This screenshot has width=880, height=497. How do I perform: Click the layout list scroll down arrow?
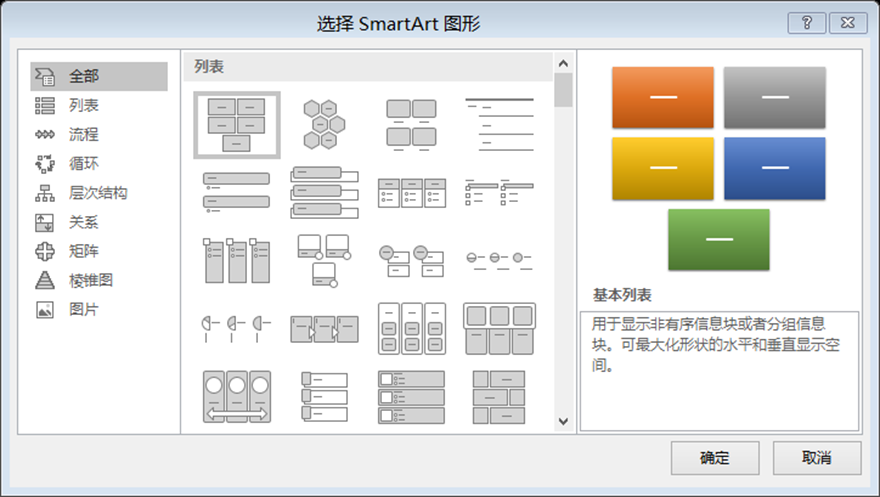[563, 421]
